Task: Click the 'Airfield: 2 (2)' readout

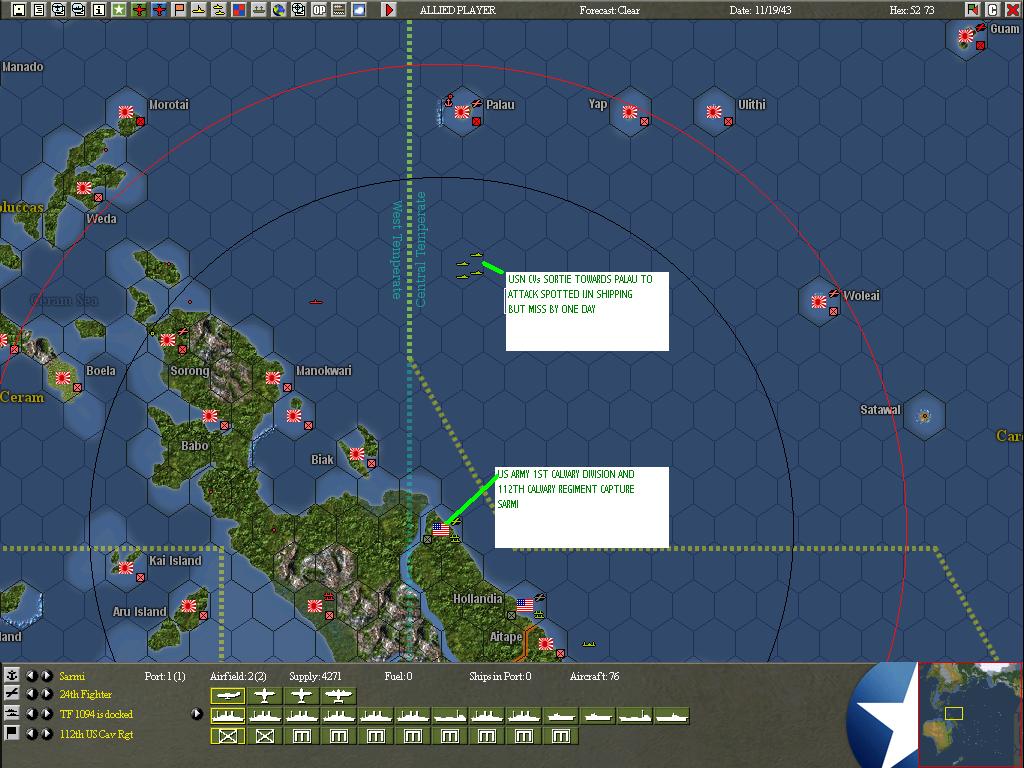Action: (238, 676)
